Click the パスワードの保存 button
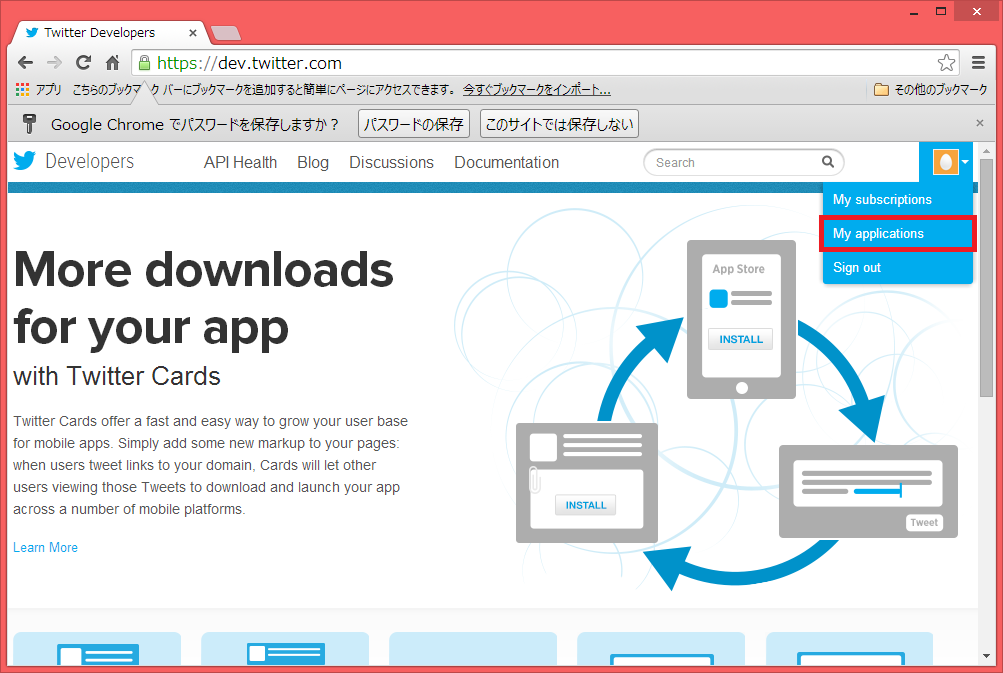This screenshot has width=1003, height=673. pyautogui.click(x=414, y=124)
